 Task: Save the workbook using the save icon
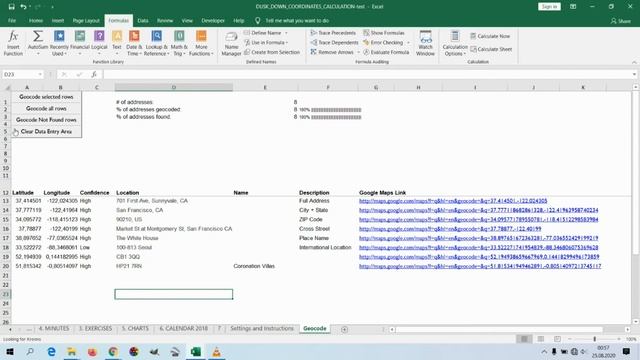pyautogui.click(x=11, y=7)
